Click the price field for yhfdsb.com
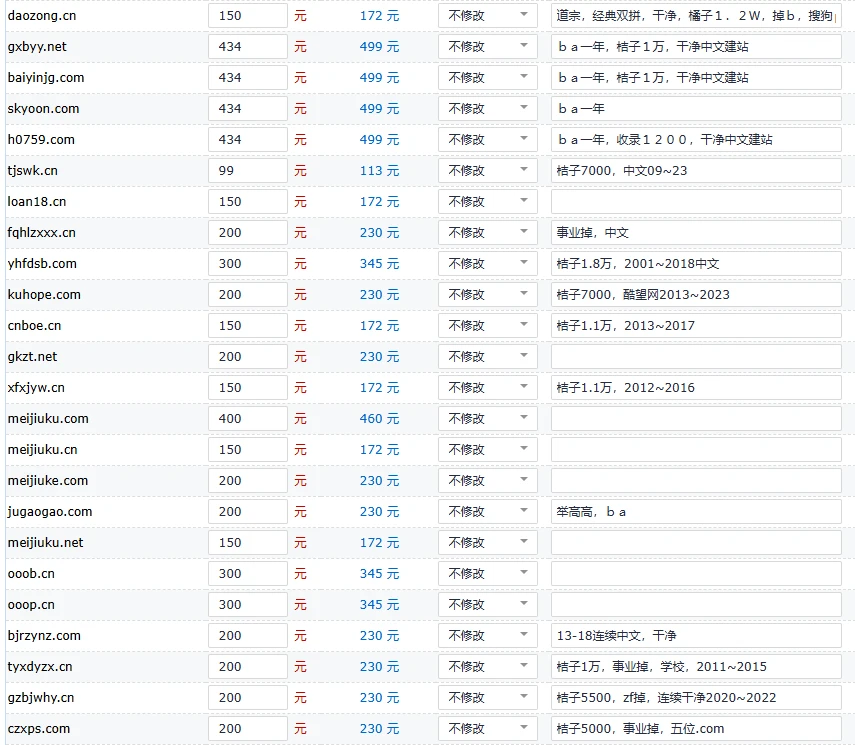This screenshot has width=855, height=745. tap(247, 263)
